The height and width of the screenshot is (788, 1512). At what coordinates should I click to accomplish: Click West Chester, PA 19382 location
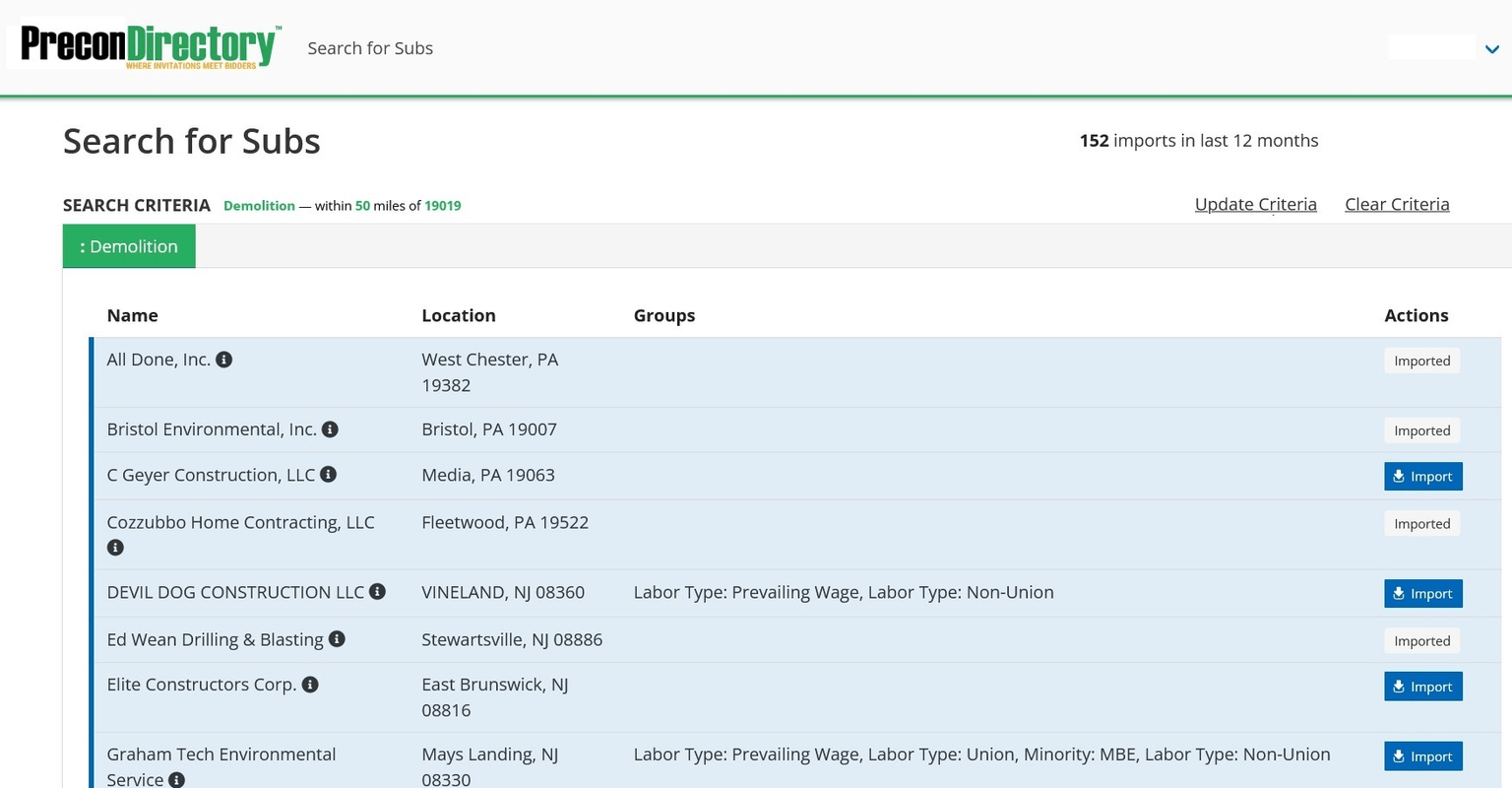pyautogui.click(x=489, y=372)
